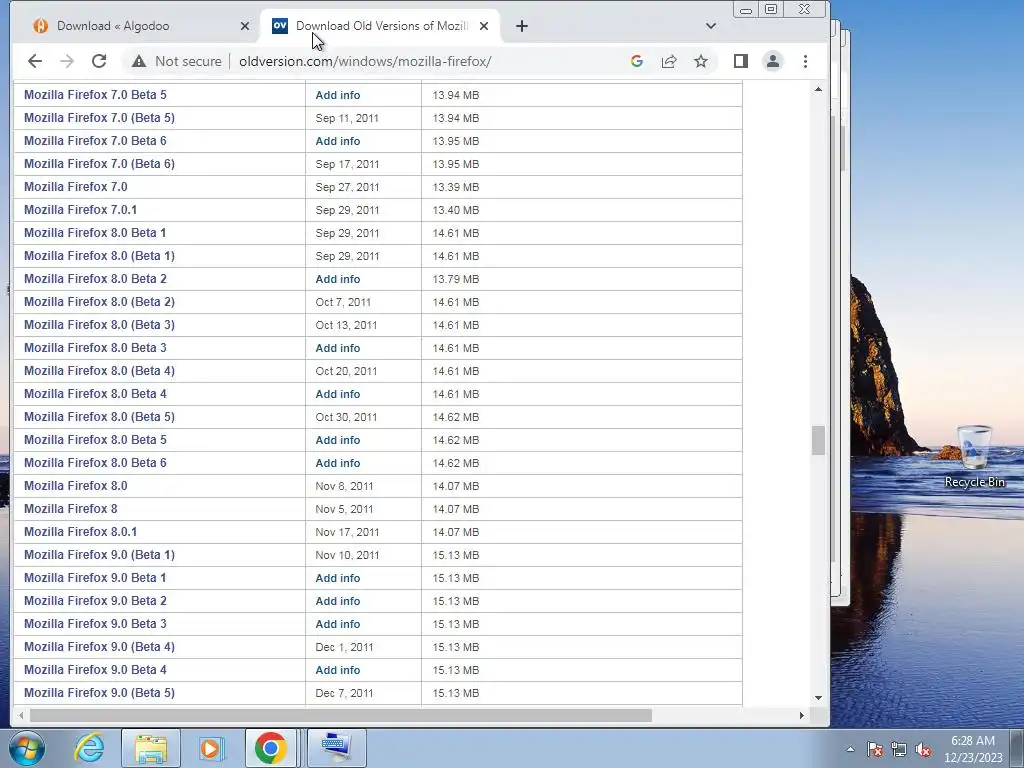
Task: Open Mozilla Firefox 9.0 (Beta 1) link
Action: [99, 554]
